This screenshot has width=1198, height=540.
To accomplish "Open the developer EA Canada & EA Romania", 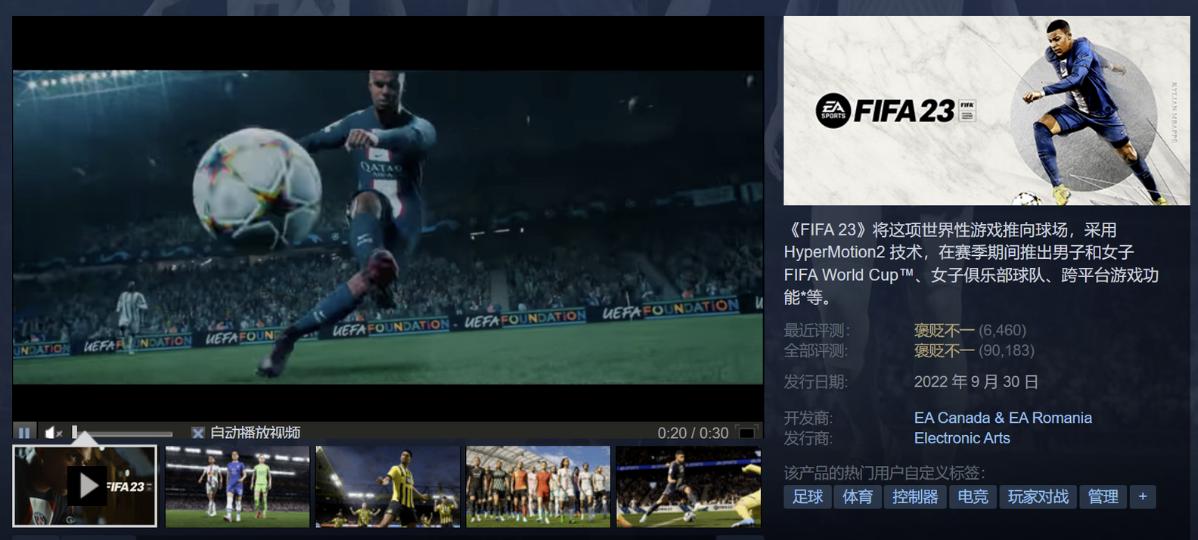I will (1002, 418).
